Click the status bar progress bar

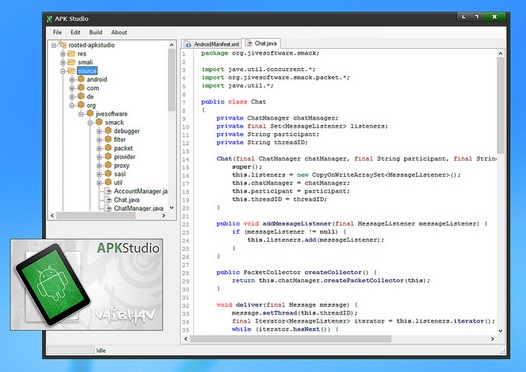point(71,350)
